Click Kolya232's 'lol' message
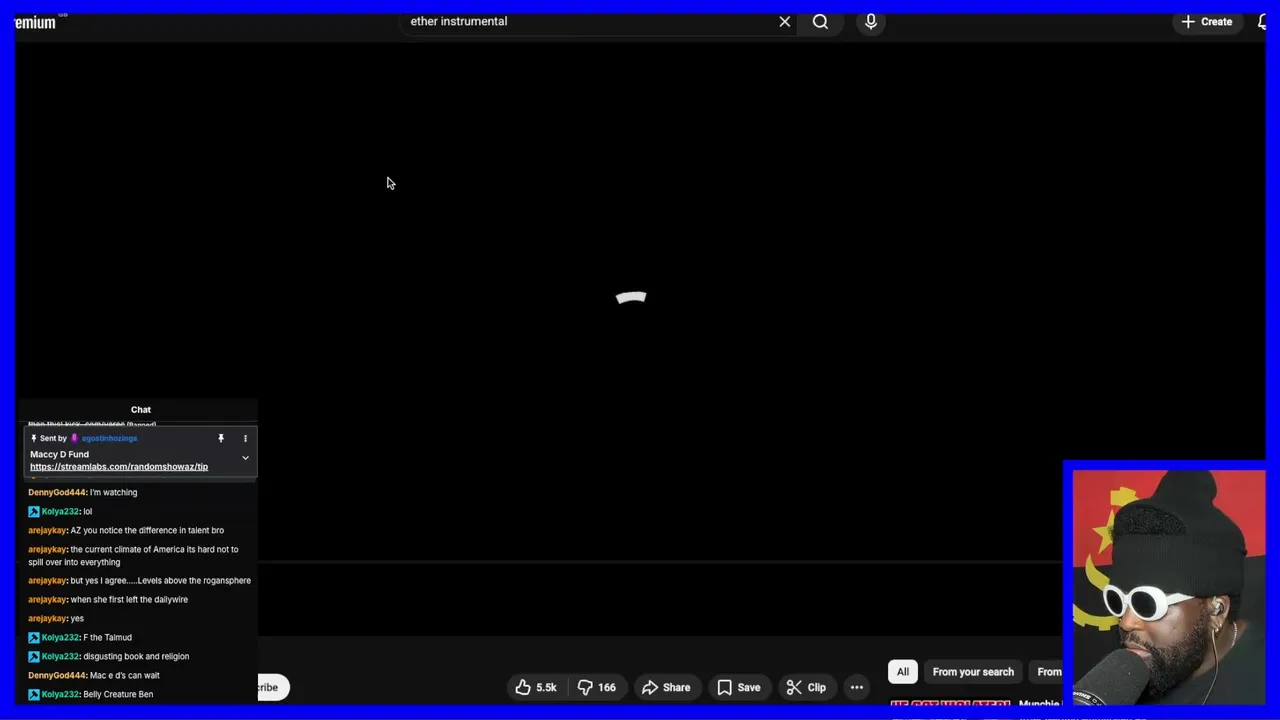Image resolution: width=1280 pixels, height=720 pixels. coord(60,511)
